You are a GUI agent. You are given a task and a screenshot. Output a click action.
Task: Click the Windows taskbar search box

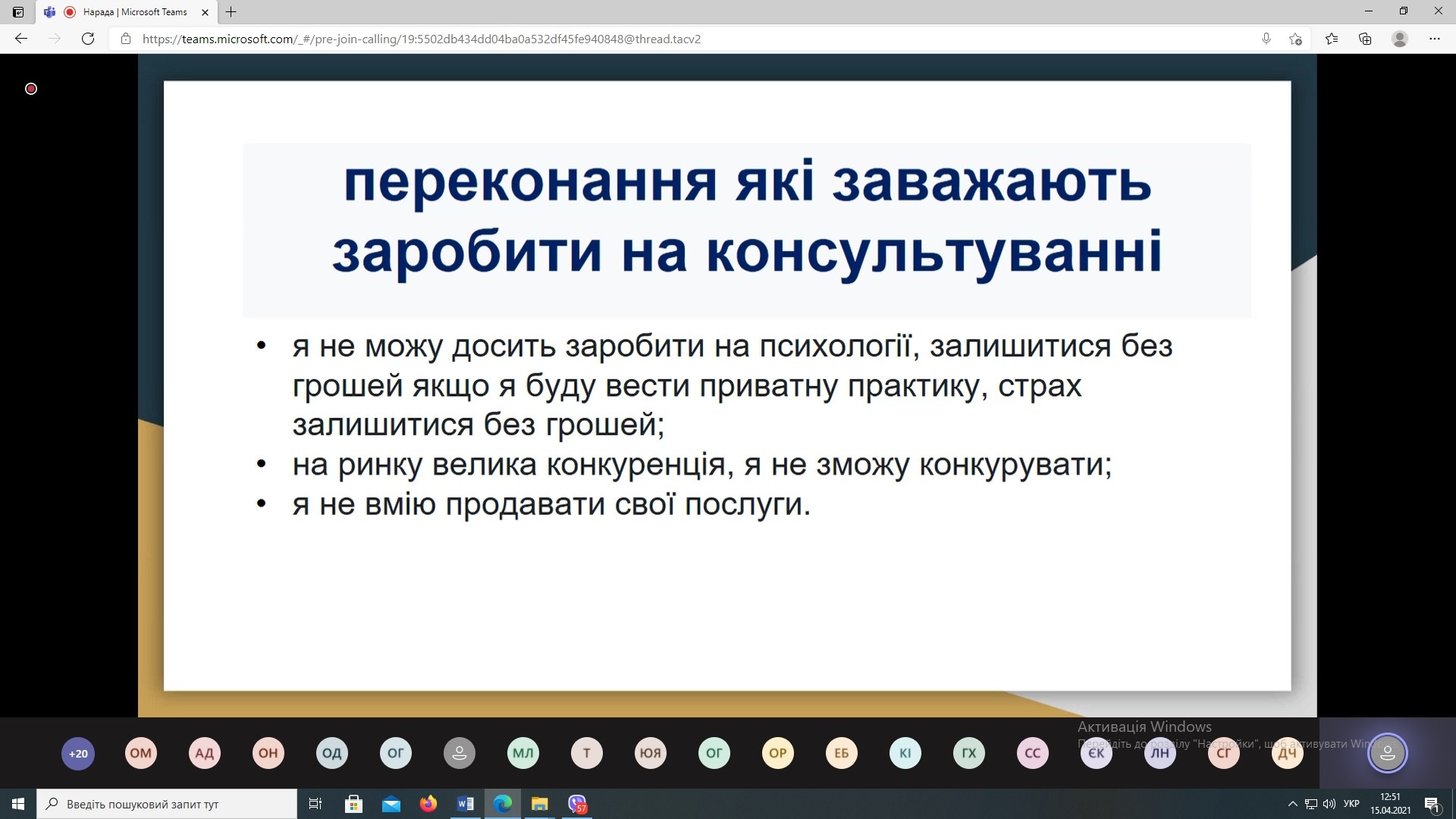[x=167, y=804]
